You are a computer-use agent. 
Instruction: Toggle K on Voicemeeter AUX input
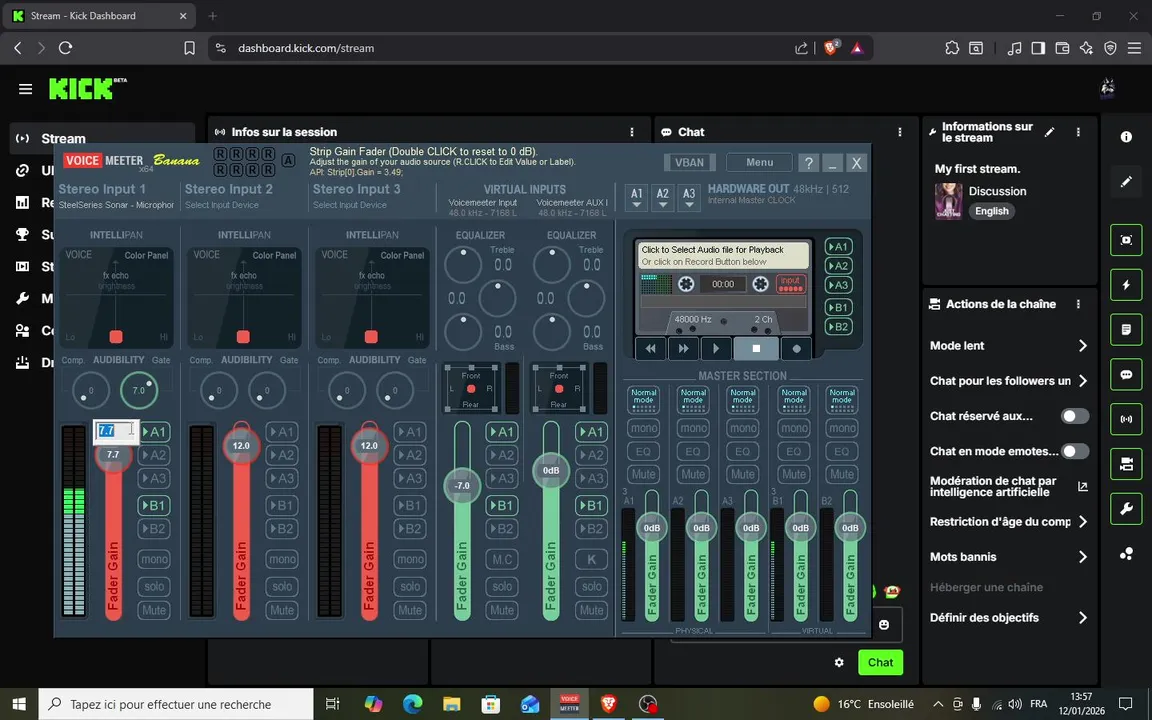coord(591,559)
